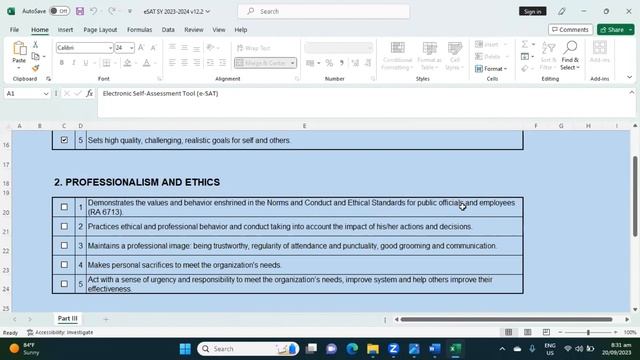640x360 pixels.
Task: Open the font name dropdown
Action: pos(110,48)
